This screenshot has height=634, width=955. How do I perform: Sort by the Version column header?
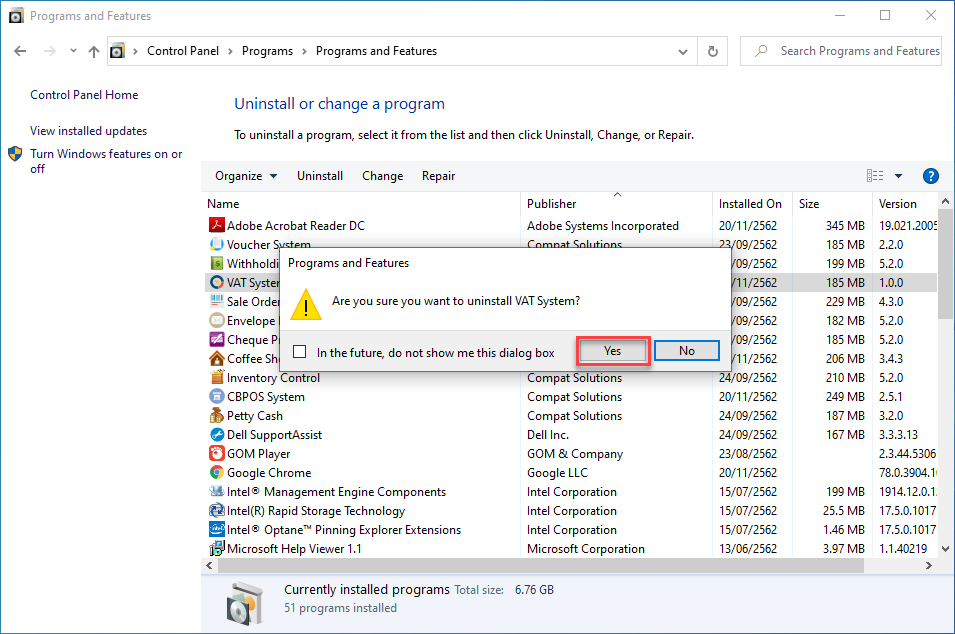click(905, 204)
